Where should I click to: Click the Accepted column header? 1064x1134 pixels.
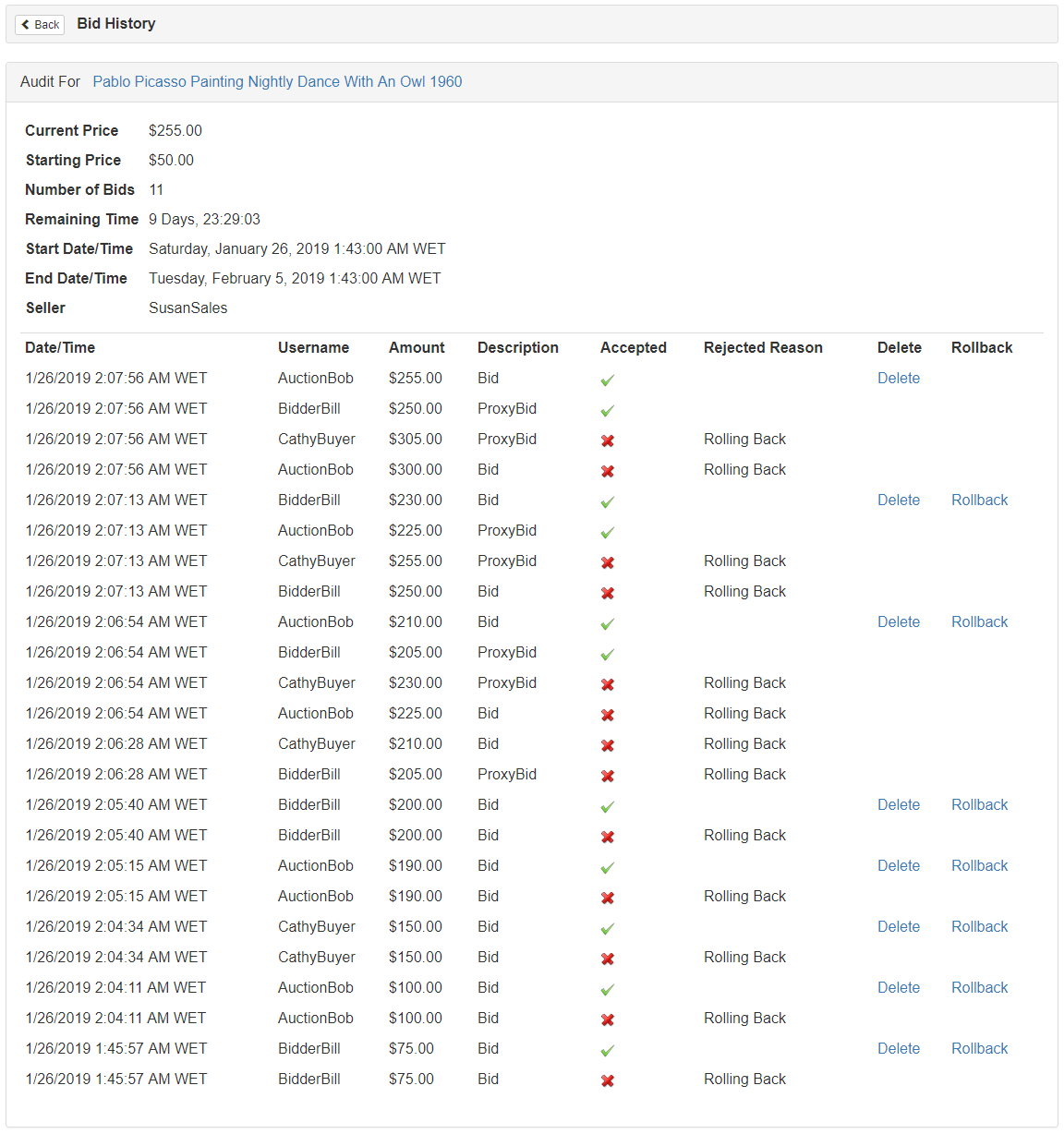point(634,347)
